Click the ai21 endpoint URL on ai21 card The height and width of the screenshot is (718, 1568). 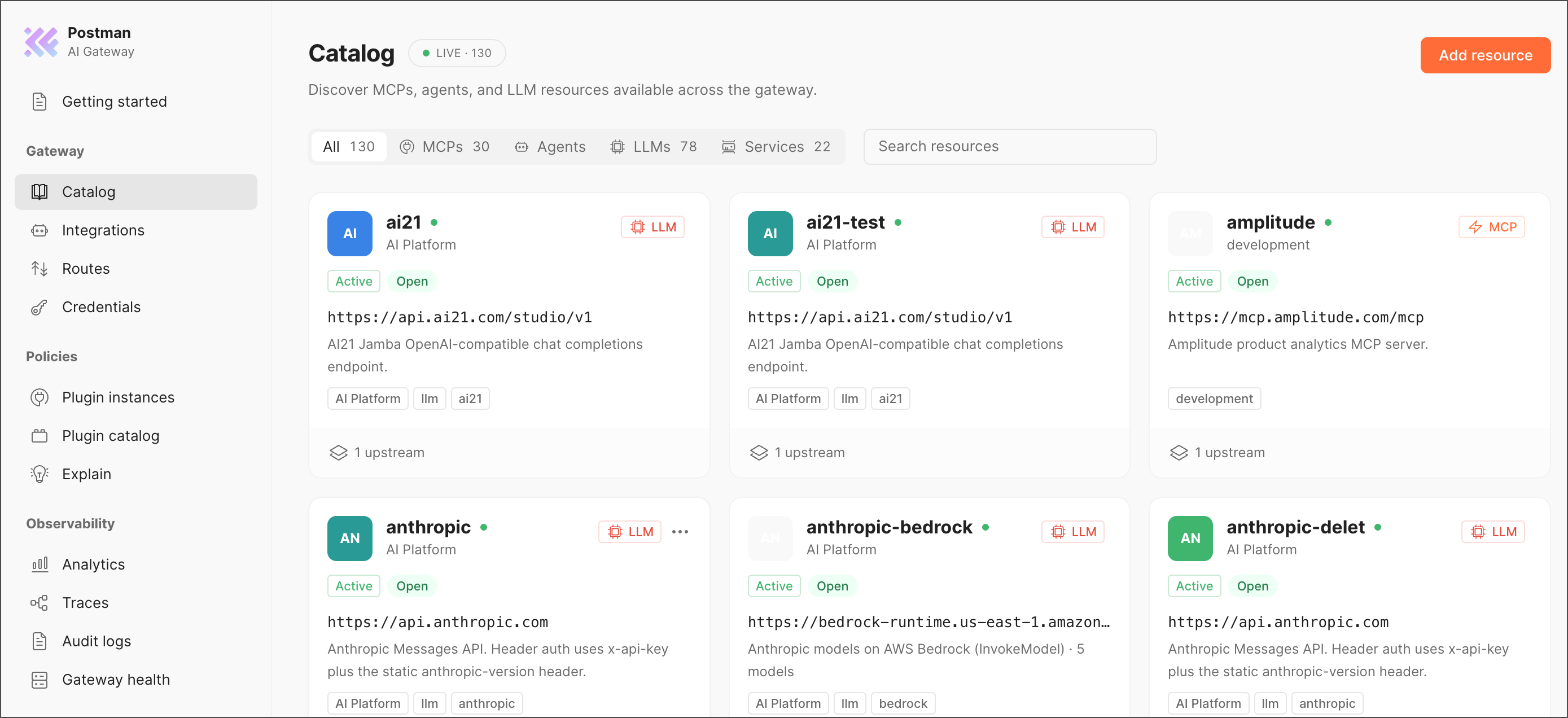(x=459, y=318)
